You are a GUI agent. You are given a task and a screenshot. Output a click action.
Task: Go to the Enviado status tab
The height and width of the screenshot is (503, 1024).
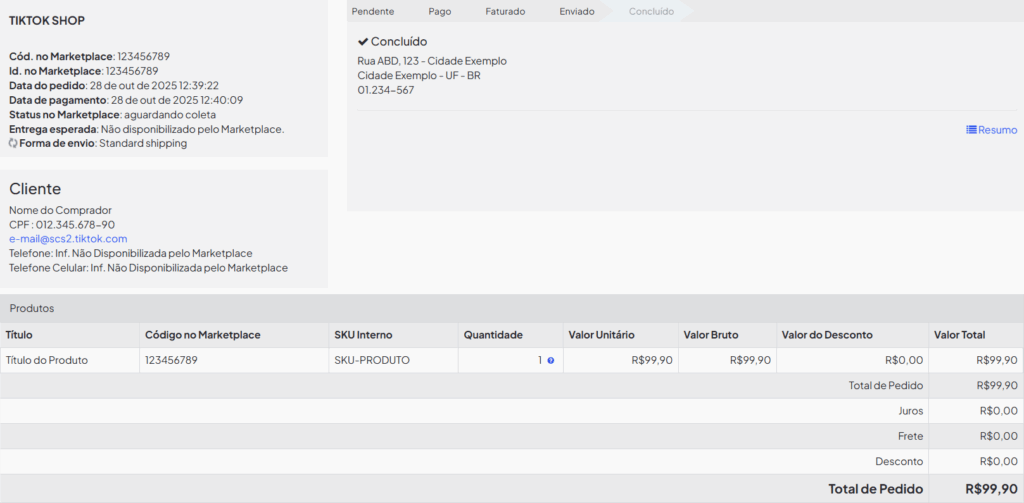point(577,12)
